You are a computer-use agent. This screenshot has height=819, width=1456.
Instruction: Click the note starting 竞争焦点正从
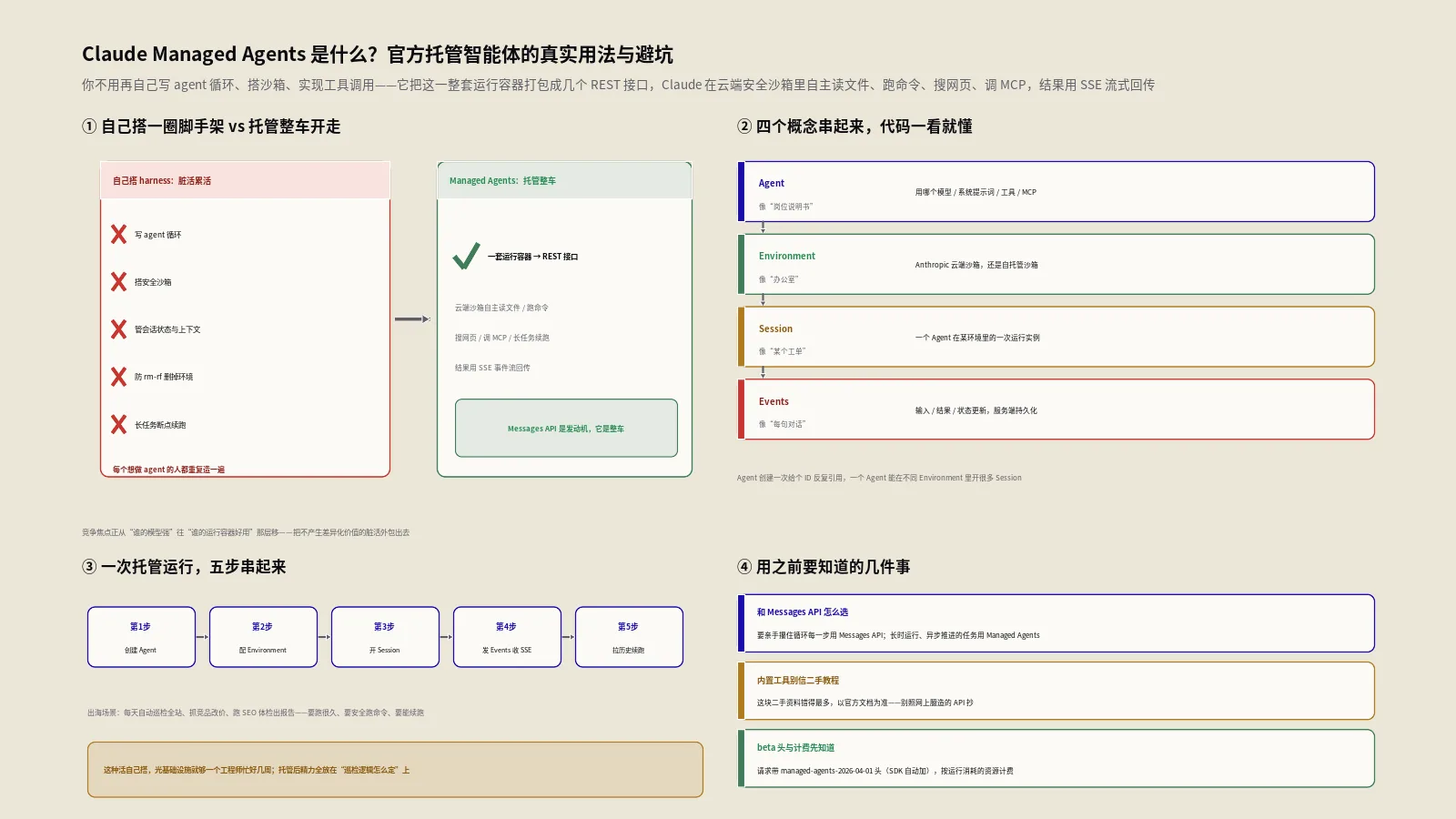246,532
